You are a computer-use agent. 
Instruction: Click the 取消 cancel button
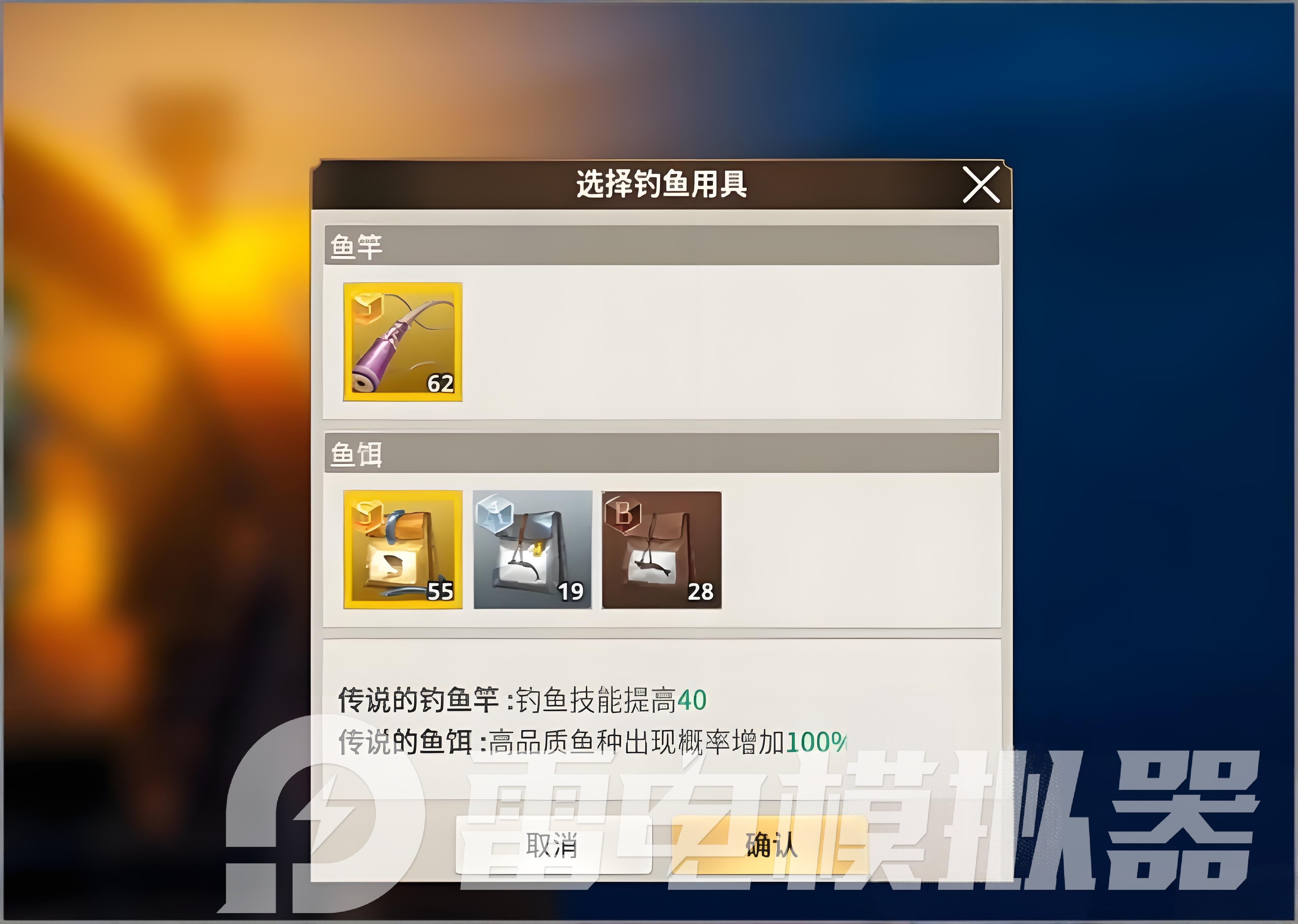click(553, 845)
